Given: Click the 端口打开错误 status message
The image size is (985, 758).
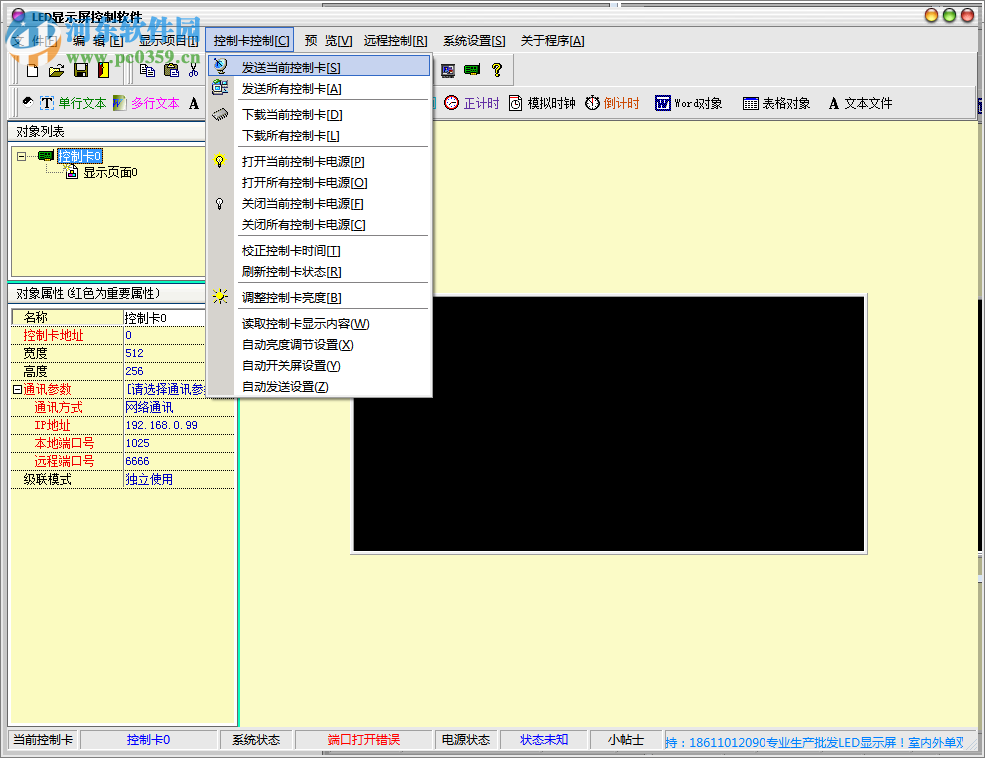Looking at the screenshot, I should tap(363, 739).
